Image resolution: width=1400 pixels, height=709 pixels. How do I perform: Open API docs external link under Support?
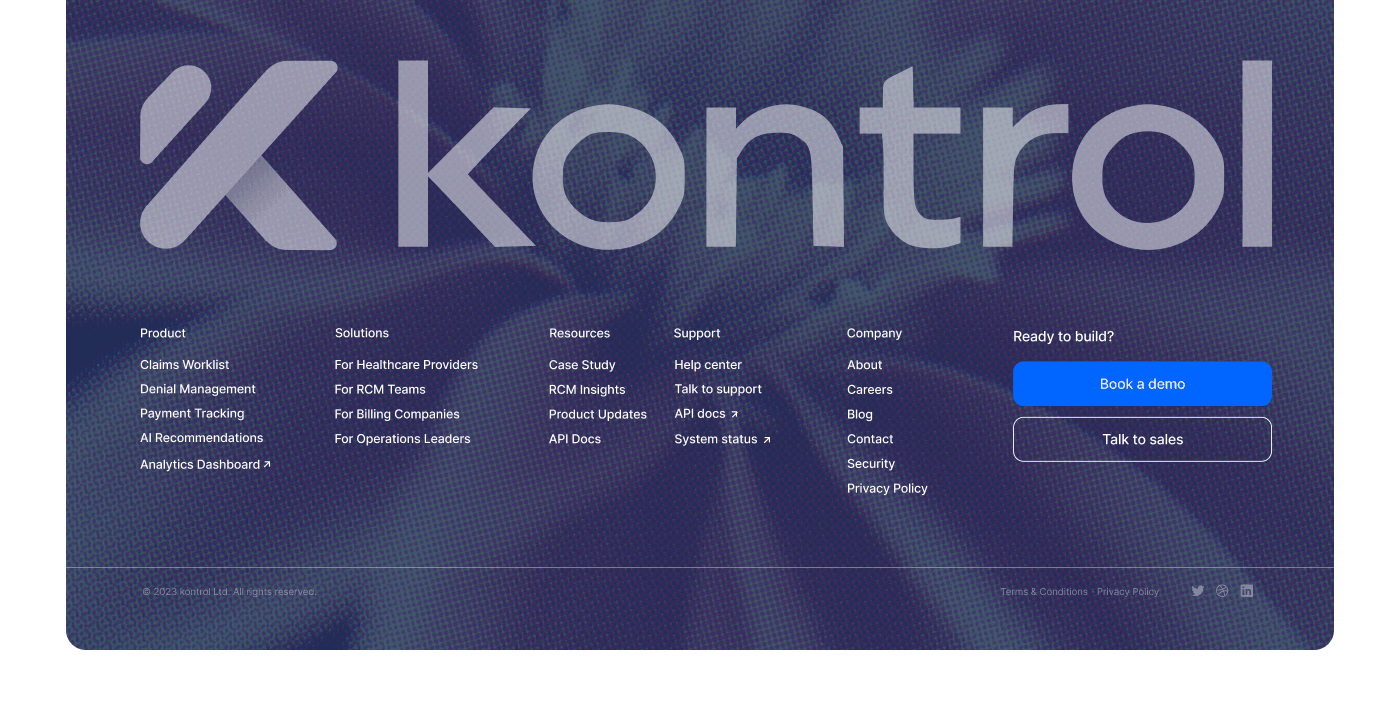(x=706, y=414)
